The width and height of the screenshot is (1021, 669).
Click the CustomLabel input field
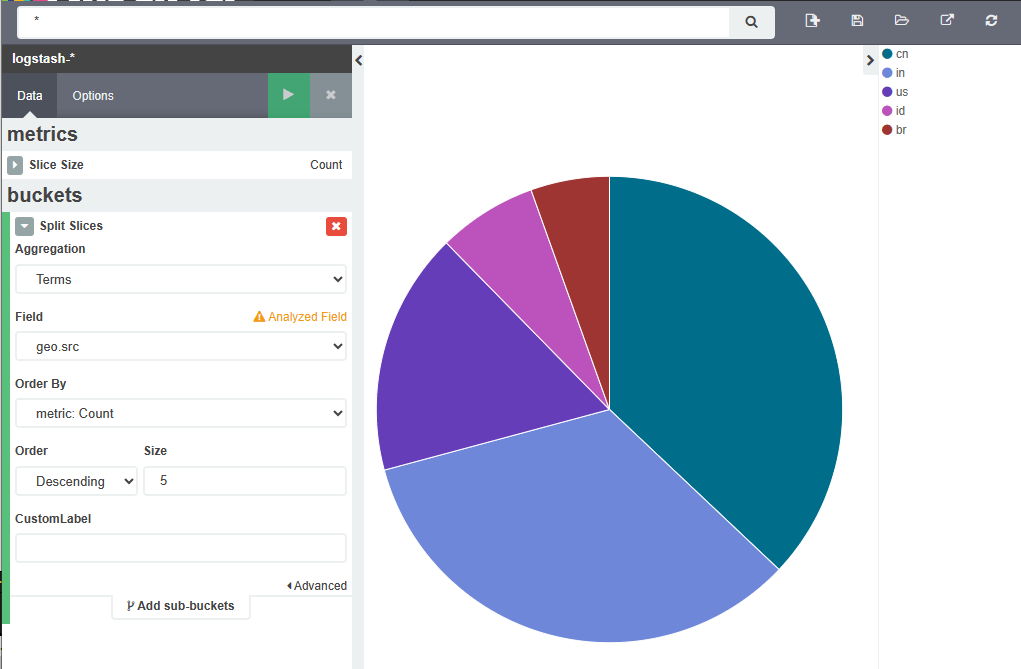coord(181,548)
